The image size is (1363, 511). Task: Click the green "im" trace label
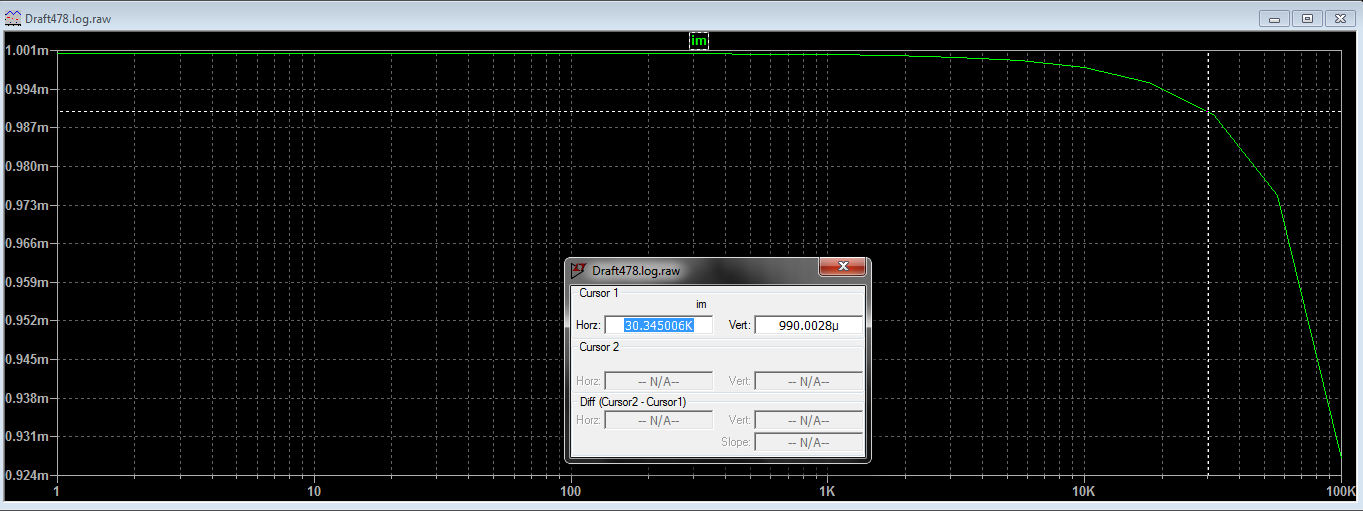pos(699,41)
